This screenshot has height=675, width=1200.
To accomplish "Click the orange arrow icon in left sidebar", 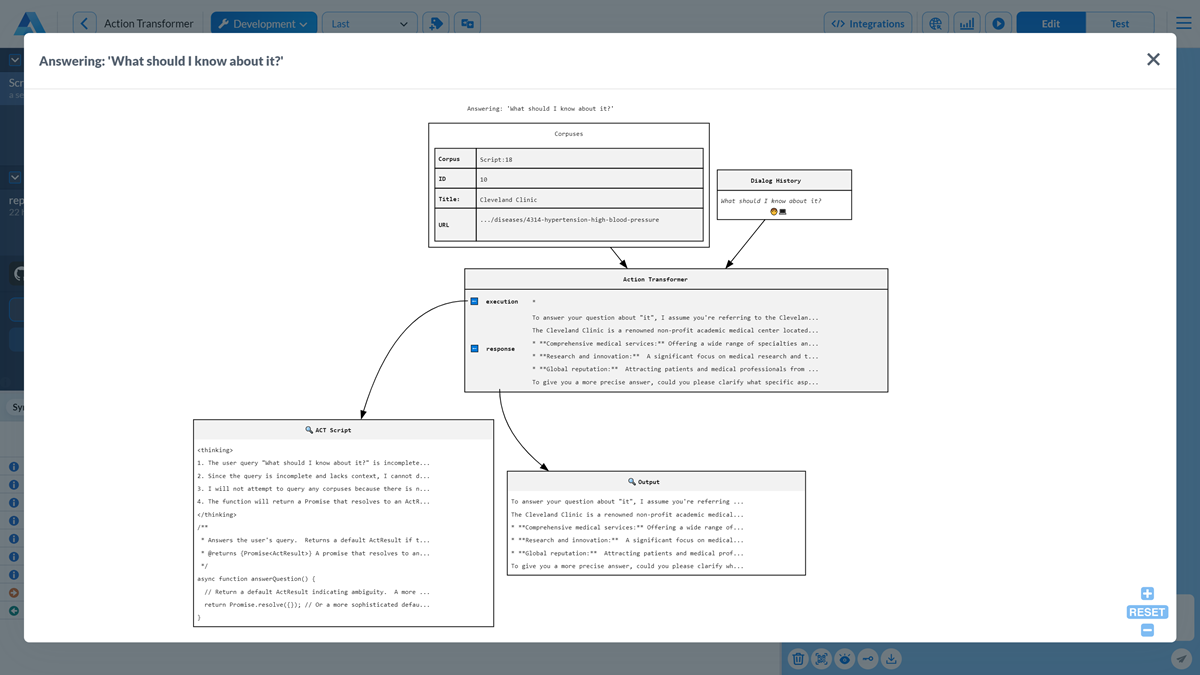I will [13, 592].
